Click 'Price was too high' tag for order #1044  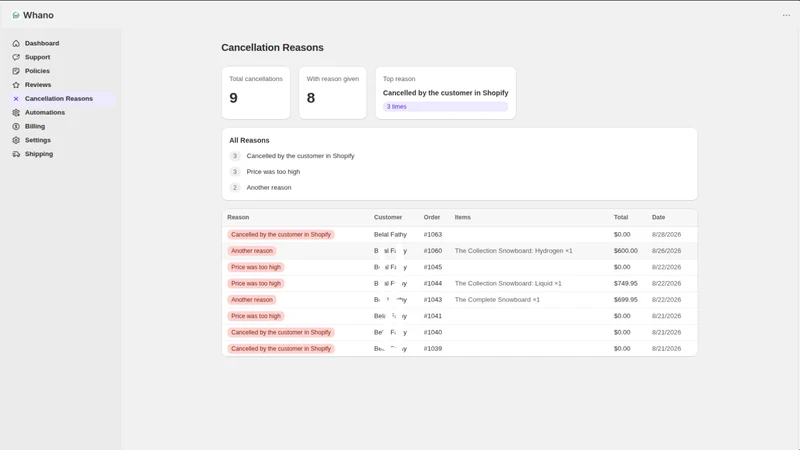coord(256,284)
